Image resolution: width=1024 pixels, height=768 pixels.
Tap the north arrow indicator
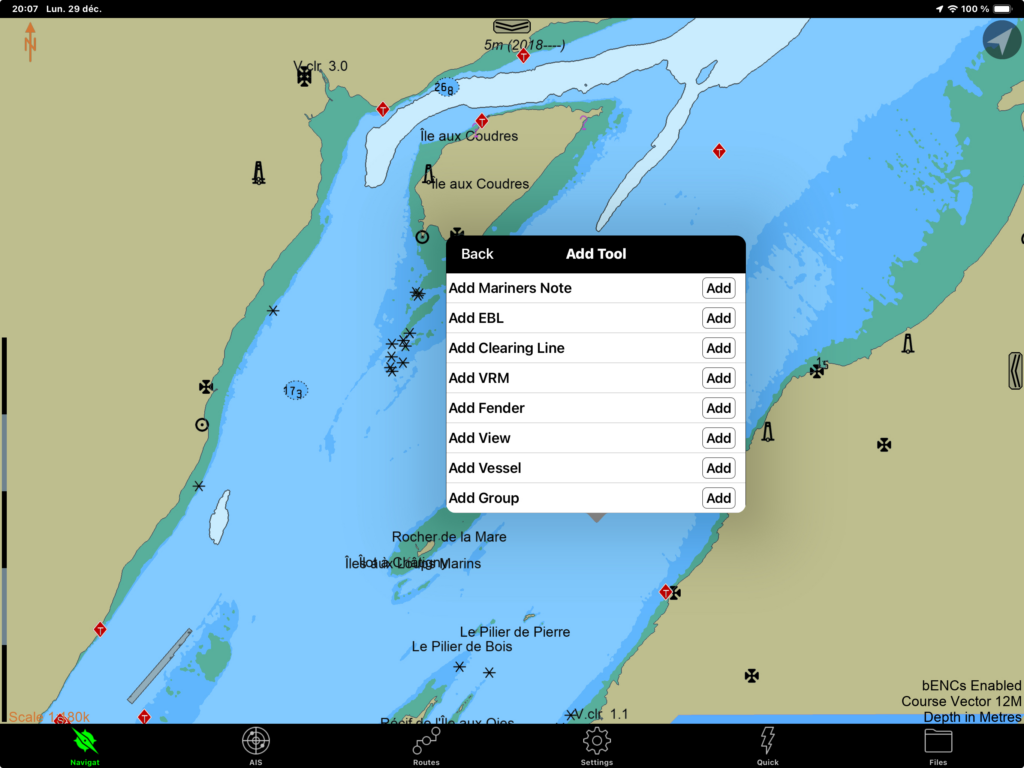(x=30, y=42)
